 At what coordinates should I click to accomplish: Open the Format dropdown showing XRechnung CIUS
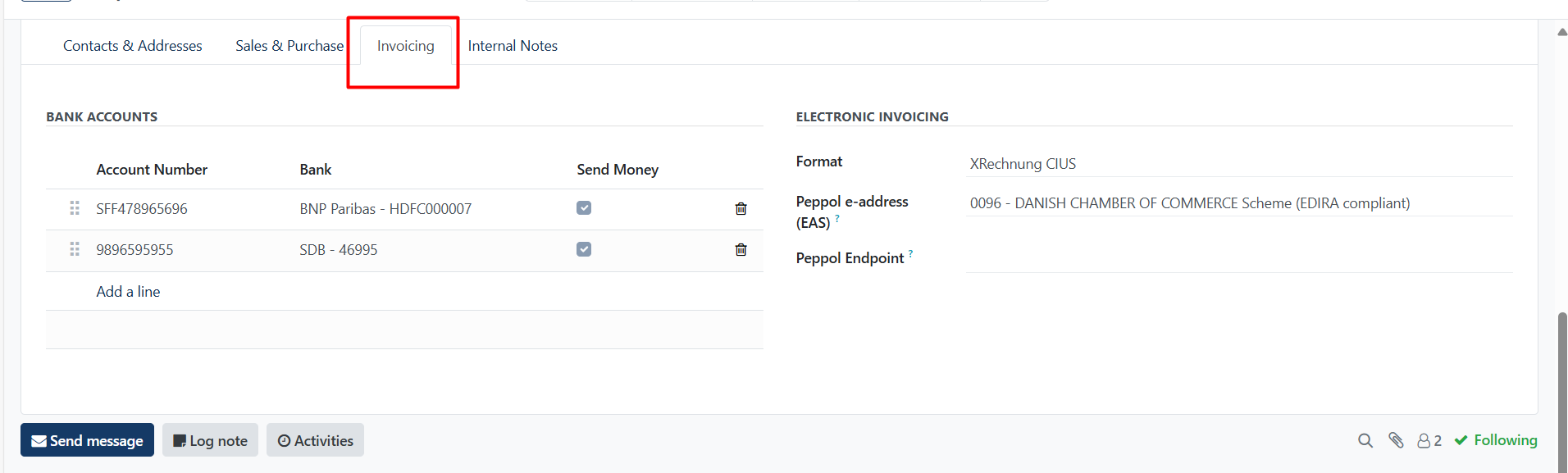(1239, 164)
